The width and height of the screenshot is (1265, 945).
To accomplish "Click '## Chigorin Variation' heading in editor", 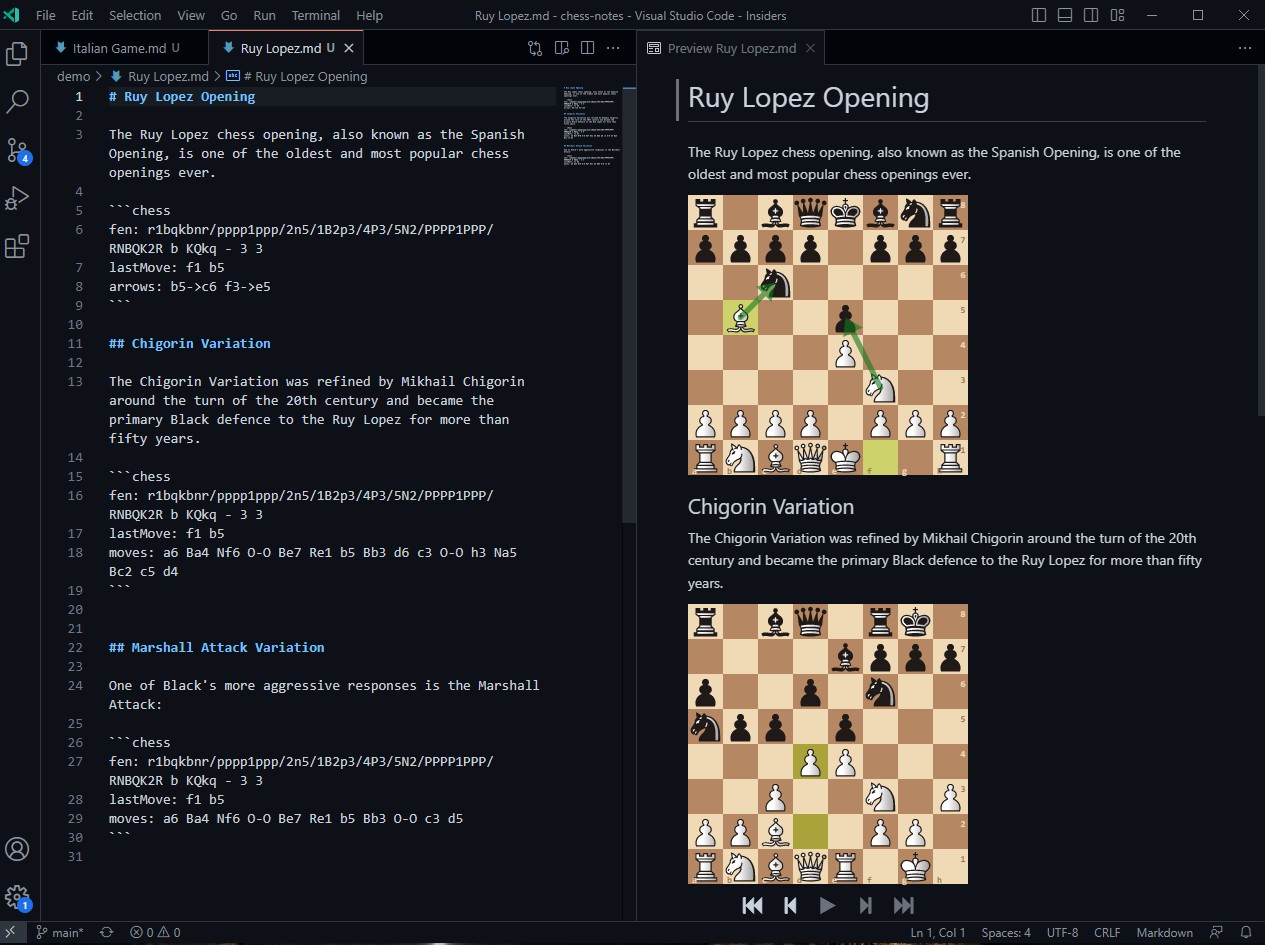I will [x=190, y=343].
